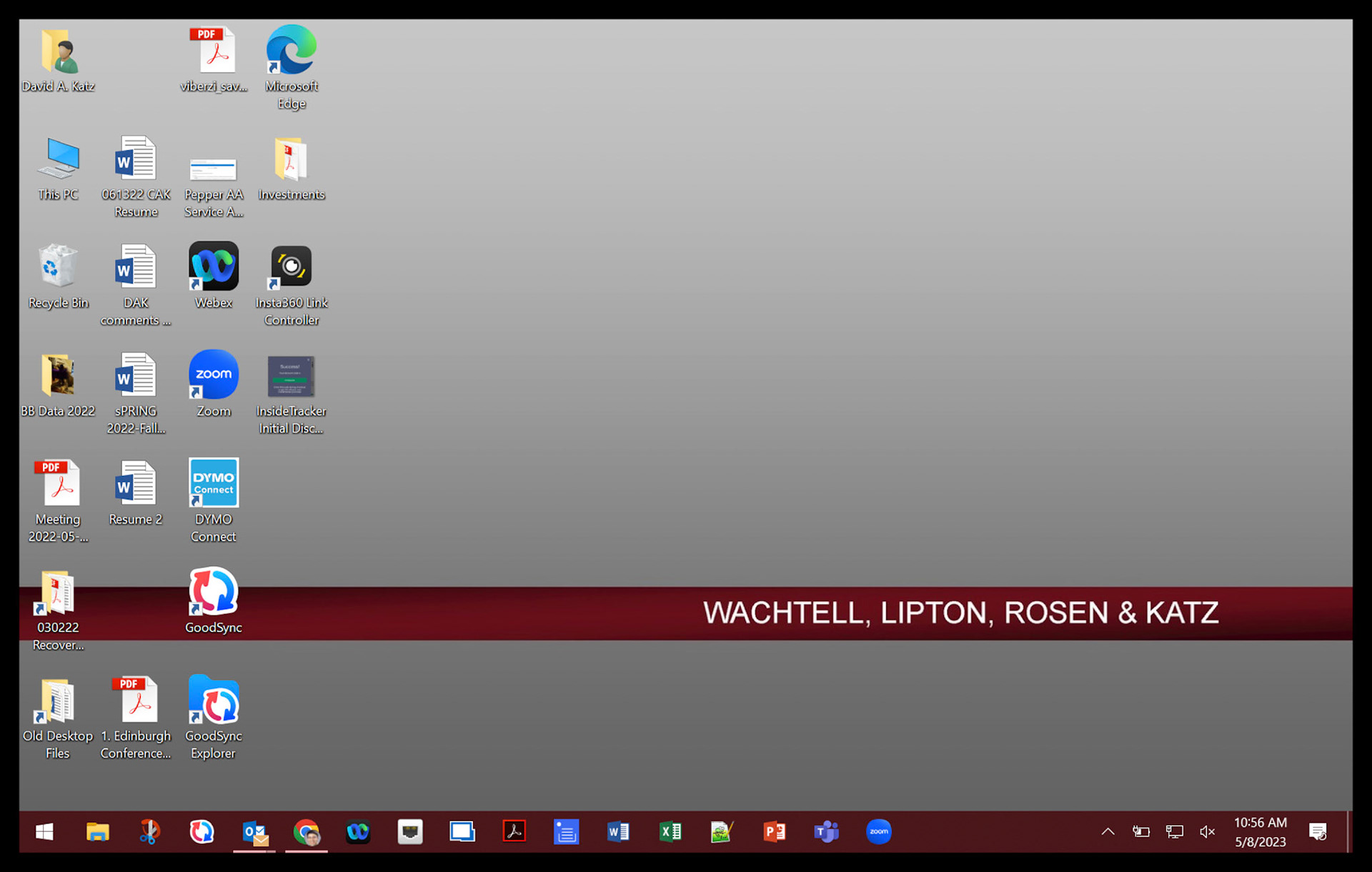Open Microsoft Teams from the taskbar
The width and height of the screenshot is (1372, 872).
click(827, 832)
